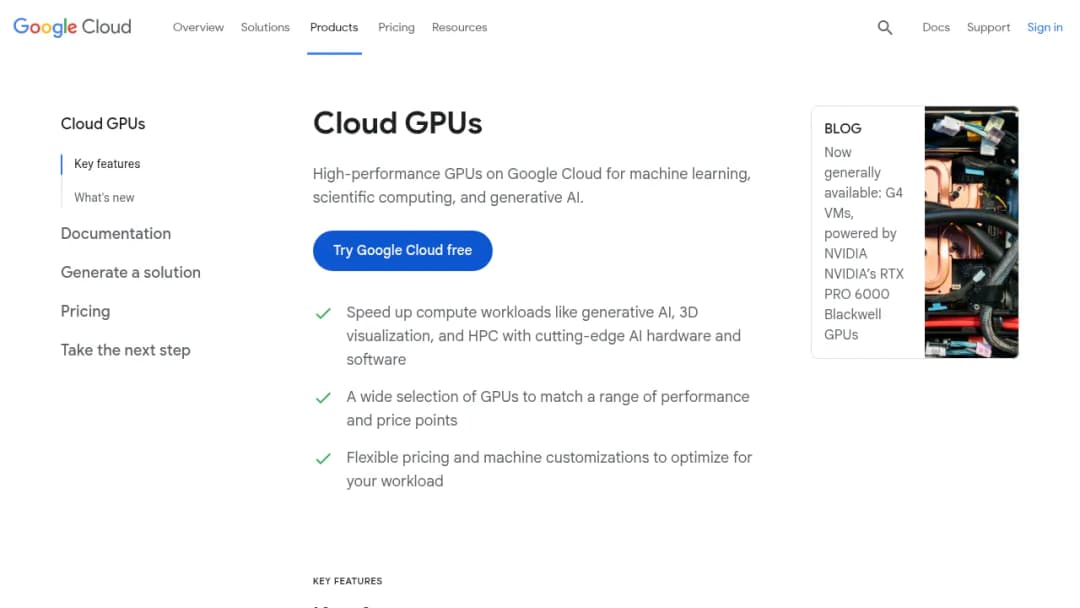The height and width of the screenshot is (608, 1080).
Task: Go to Generate a solution section
Action: click(x=131, y=273)
